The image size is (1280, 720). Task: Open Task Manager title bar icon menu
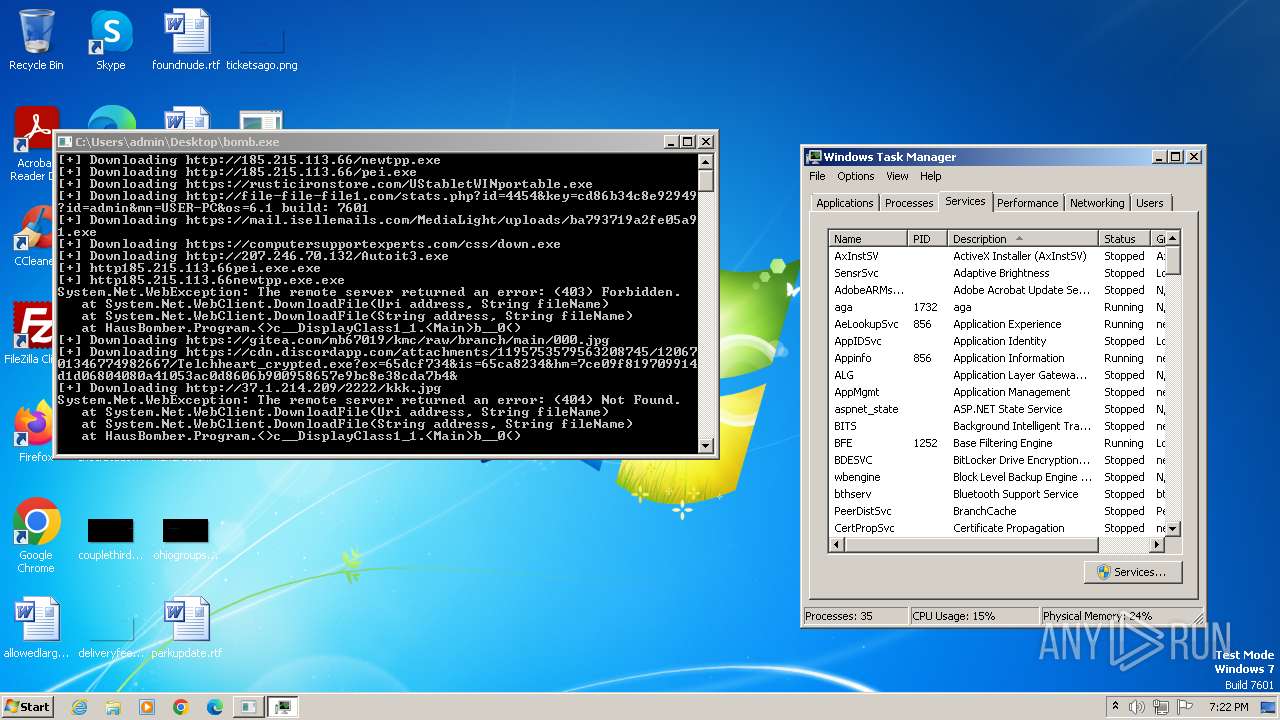pos(815,157)
